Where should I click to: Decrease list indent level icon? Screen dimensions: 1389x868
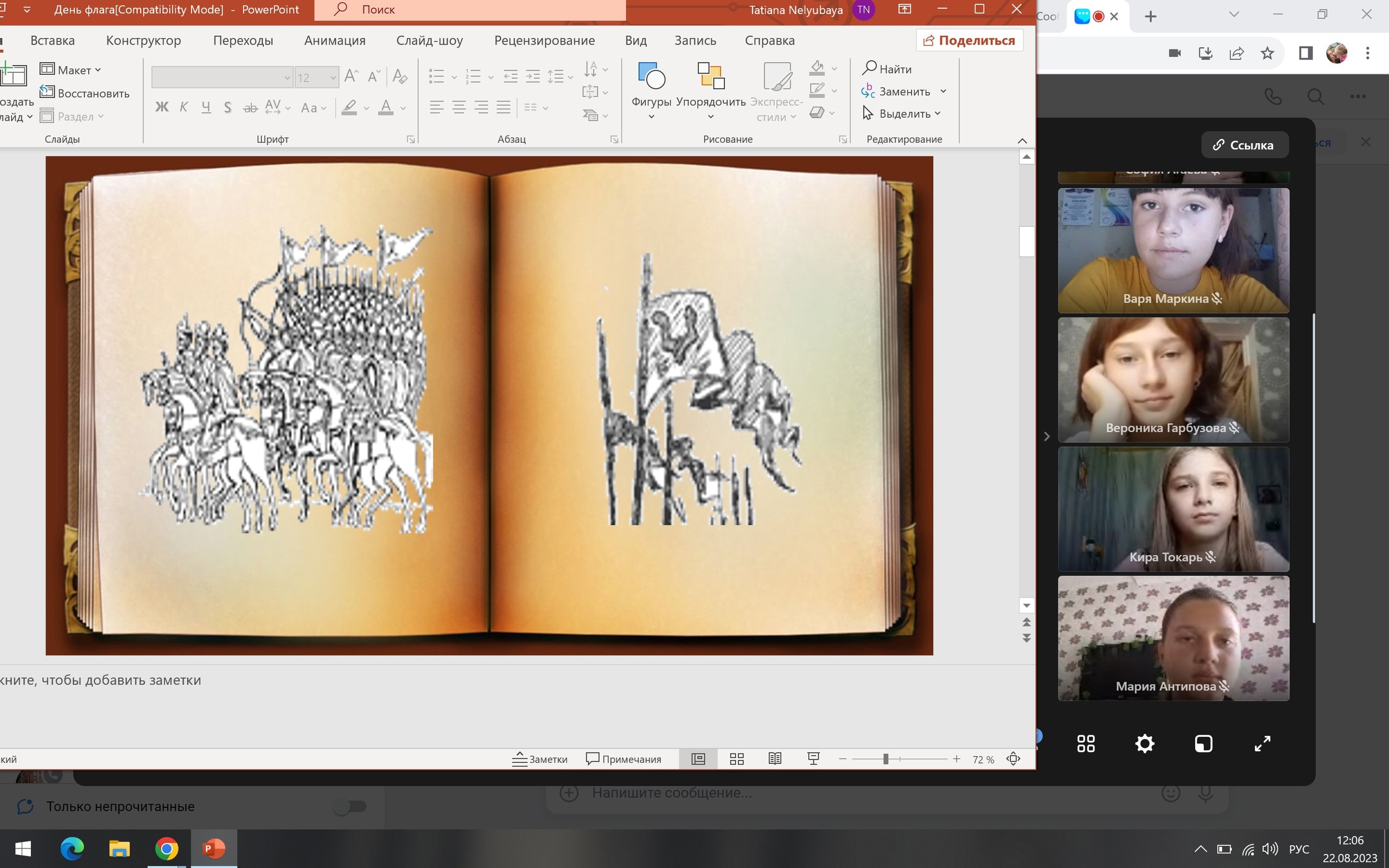[x=510, y=76]
